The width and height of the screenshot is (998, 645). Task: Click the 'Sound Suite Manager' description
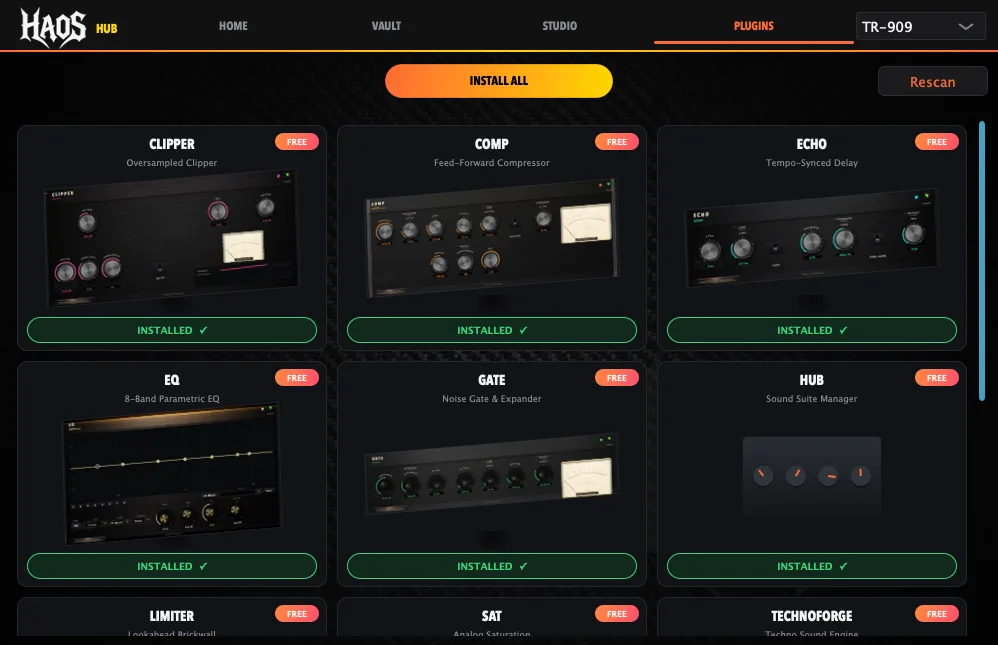tap(812, 399)
